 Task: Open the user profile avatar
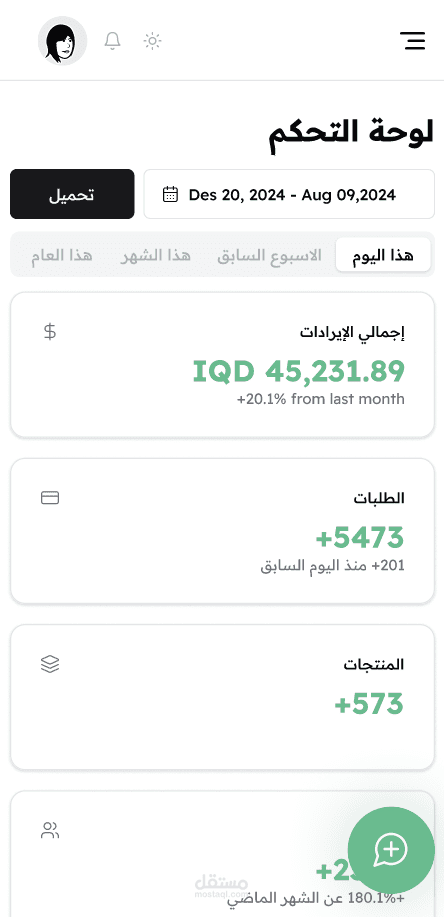[x=63, y=41]
